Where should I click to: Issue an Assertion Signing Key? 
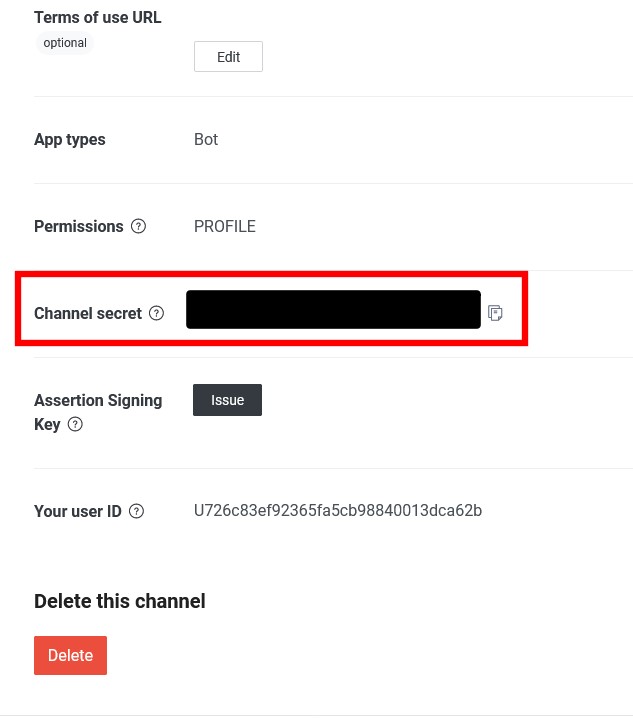coord(227,400)
